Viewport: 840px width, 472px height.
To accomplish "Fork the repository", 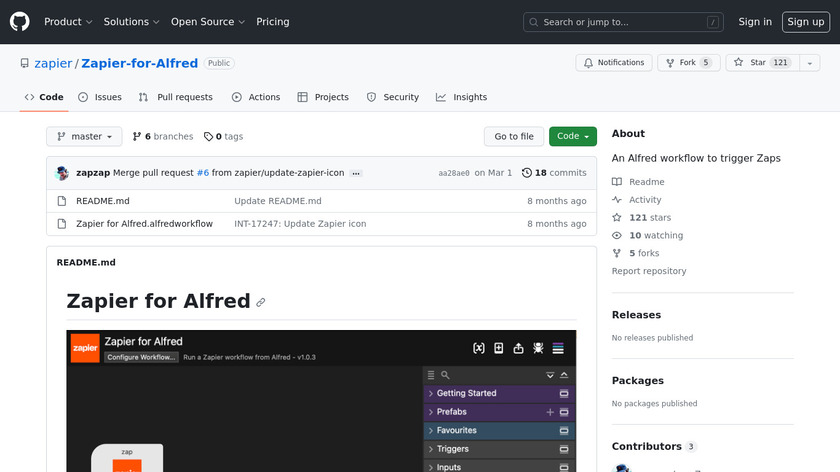I will (688, 63).
